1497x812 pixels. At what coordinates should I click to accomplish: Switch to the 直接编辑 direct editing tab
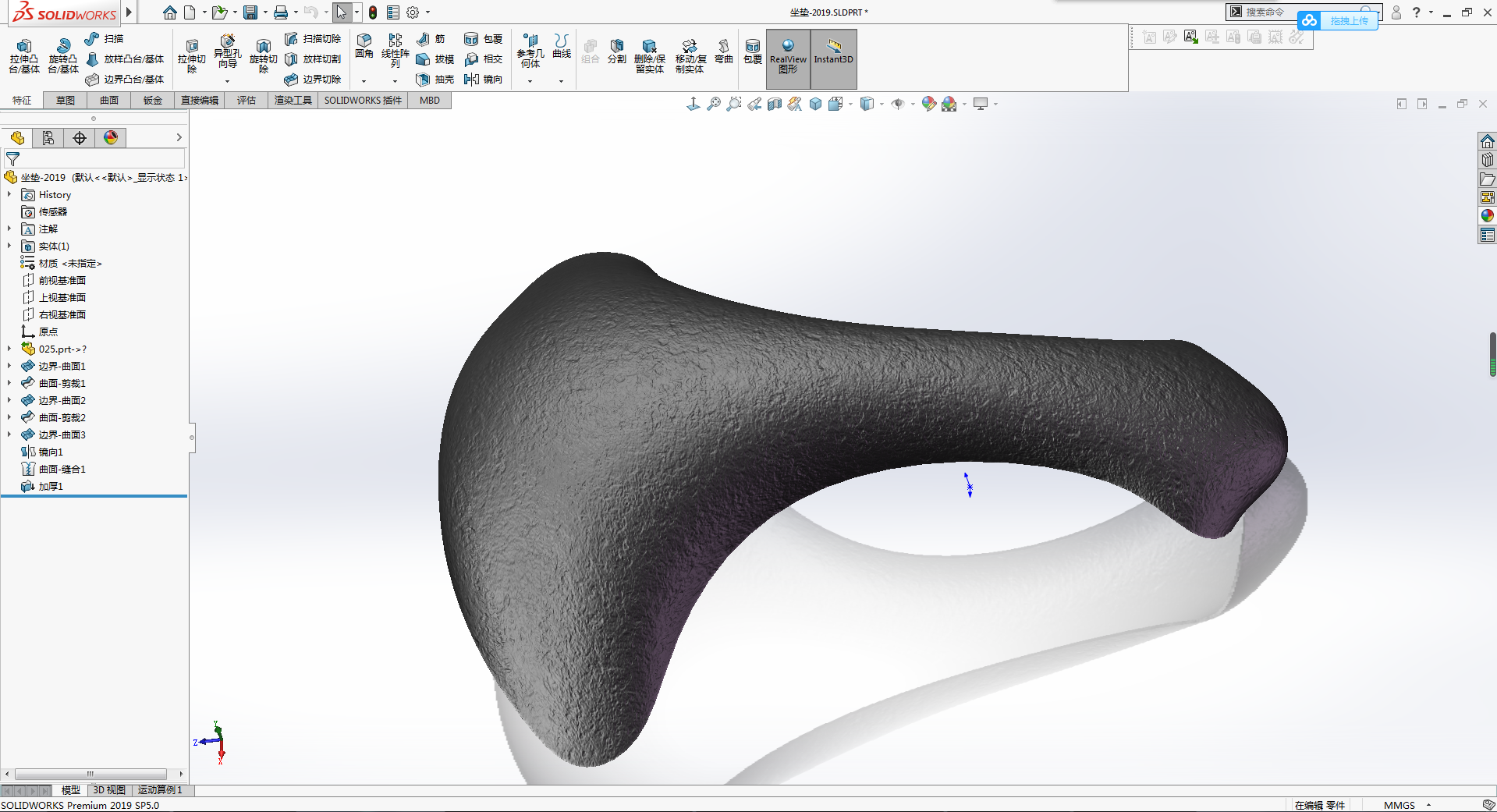200,101
